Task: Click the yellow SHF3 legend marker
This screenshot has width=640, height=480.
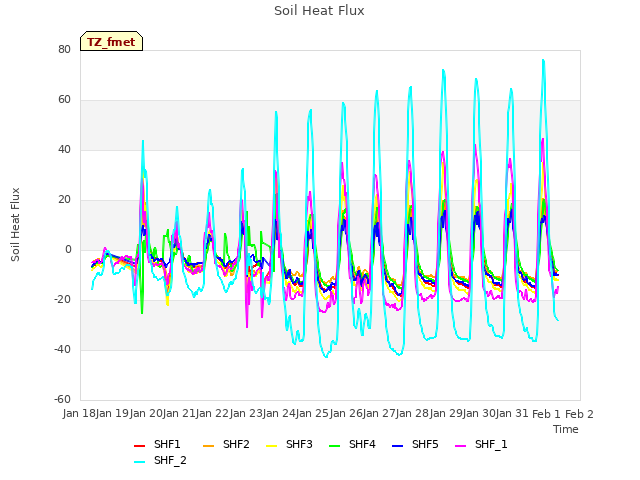Action: click(x=271, y=446)
